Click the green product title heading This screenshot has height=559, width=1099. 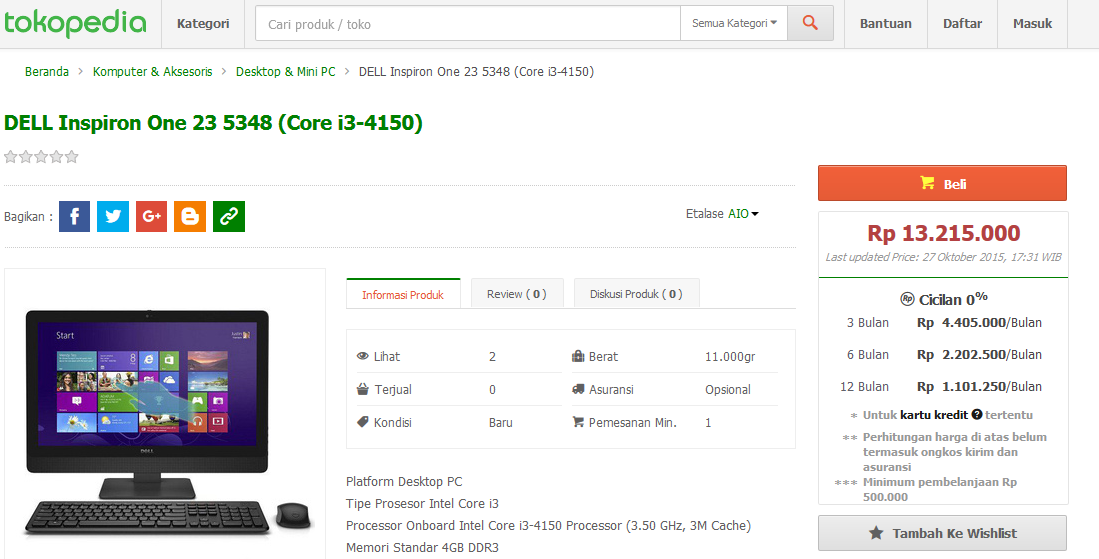(214, 123)
